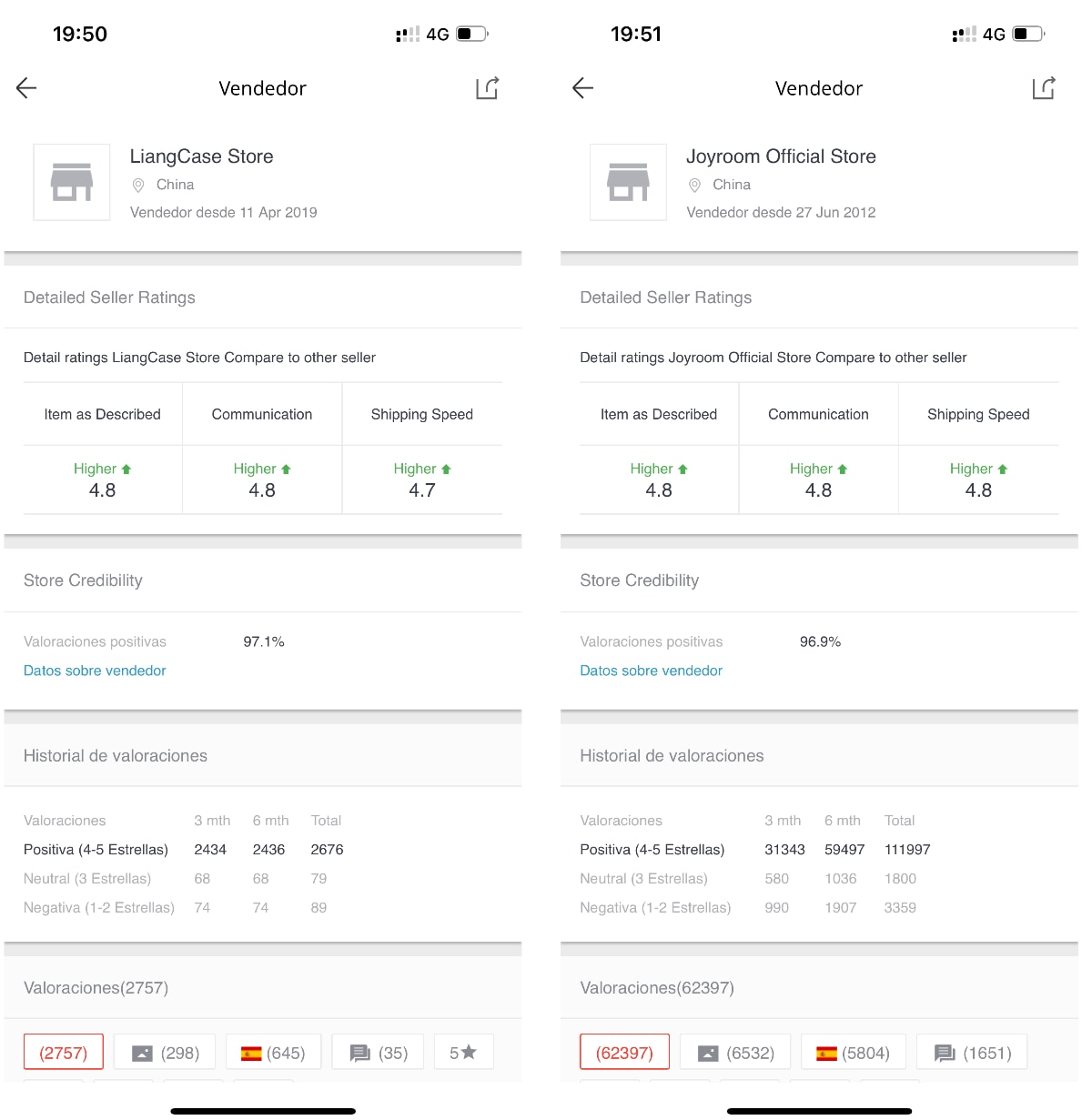Viewport: 1092px width, 1120px height.
Task: Open LiangCase 'Datos sobre vendedor' link
Action: pos(95,671)
